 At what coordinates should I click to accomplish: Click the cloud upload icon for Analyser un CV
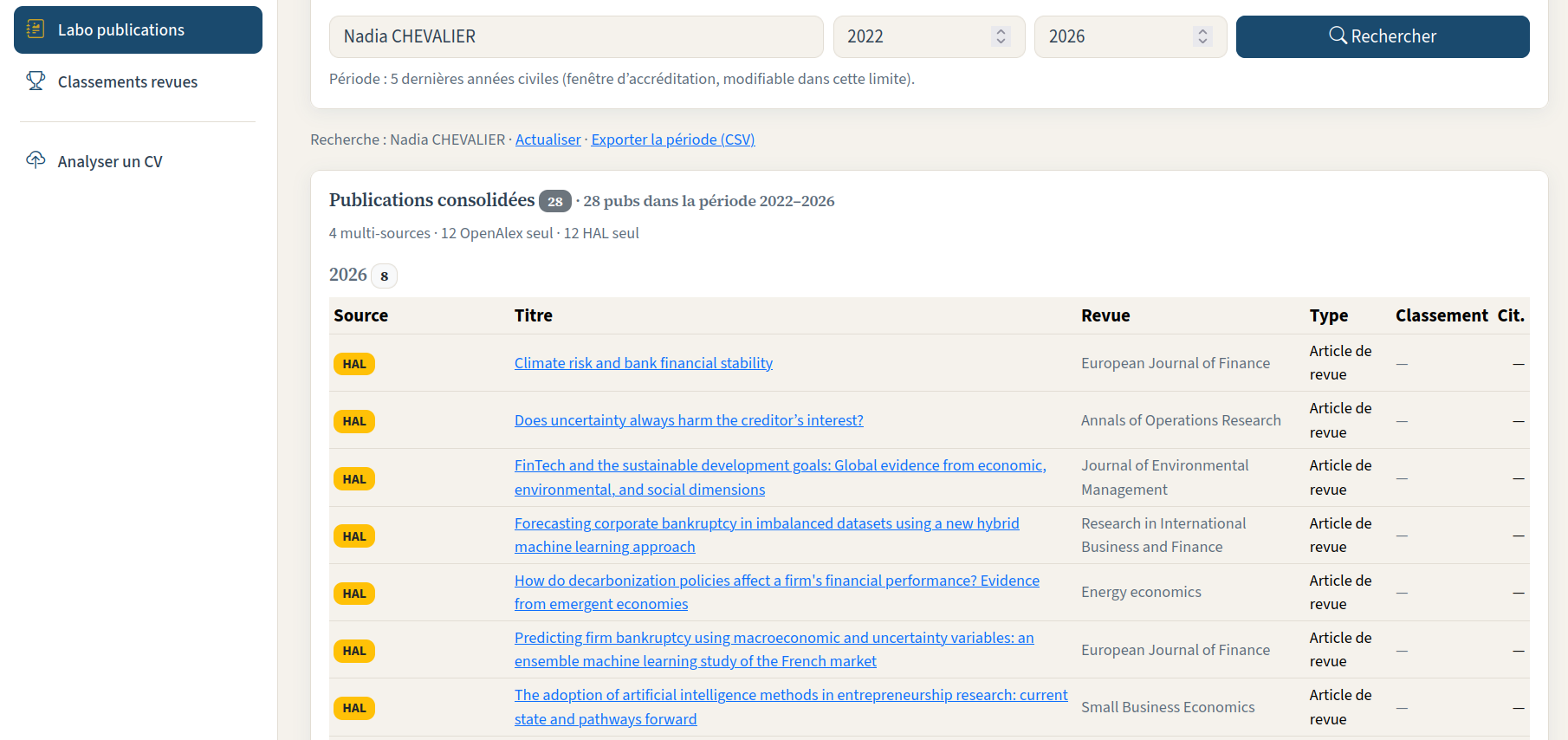tap(36, 160)
